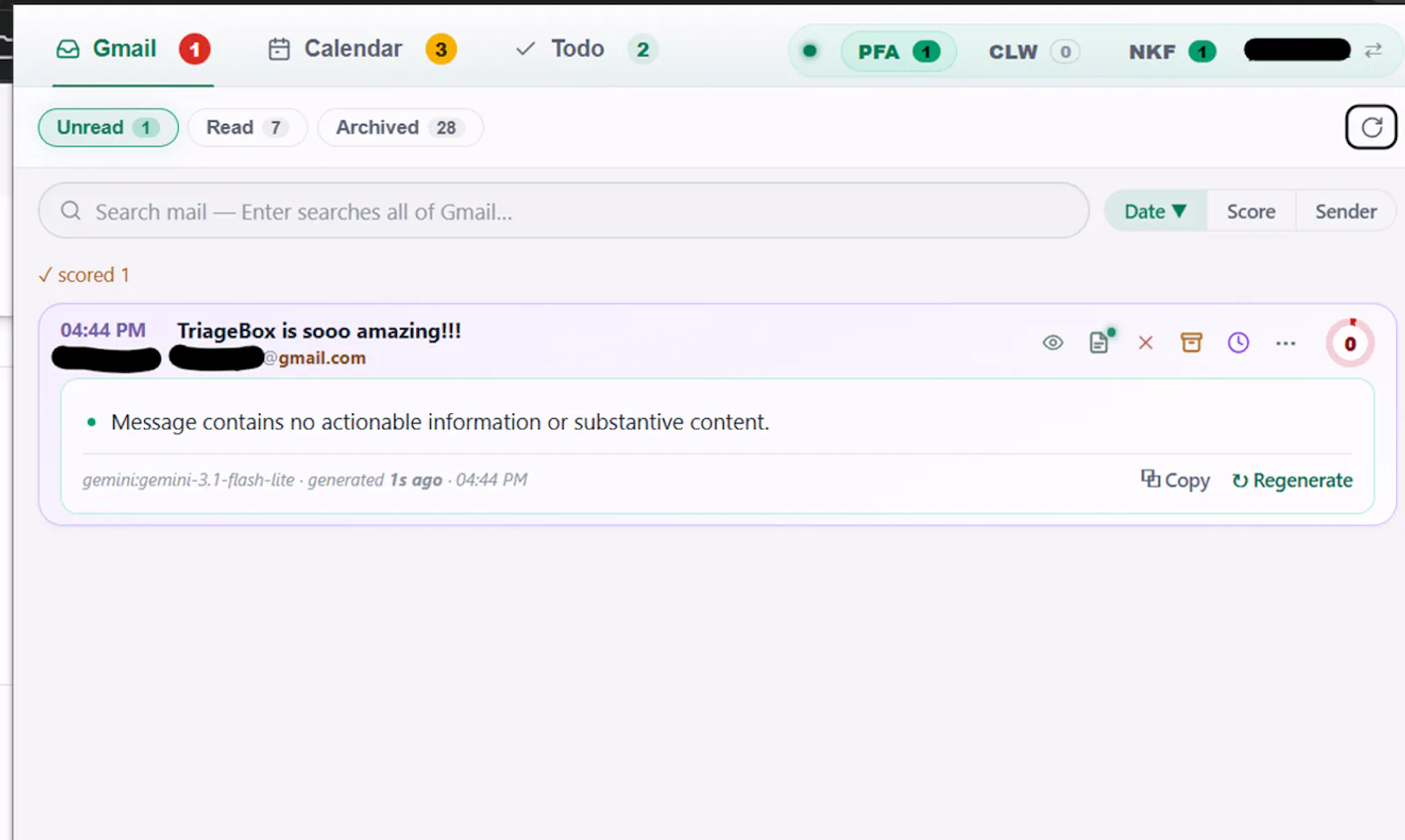
Task: Open email 'TriageBox is sooo amazing!!!'
Action: click(x=319, y=331)
